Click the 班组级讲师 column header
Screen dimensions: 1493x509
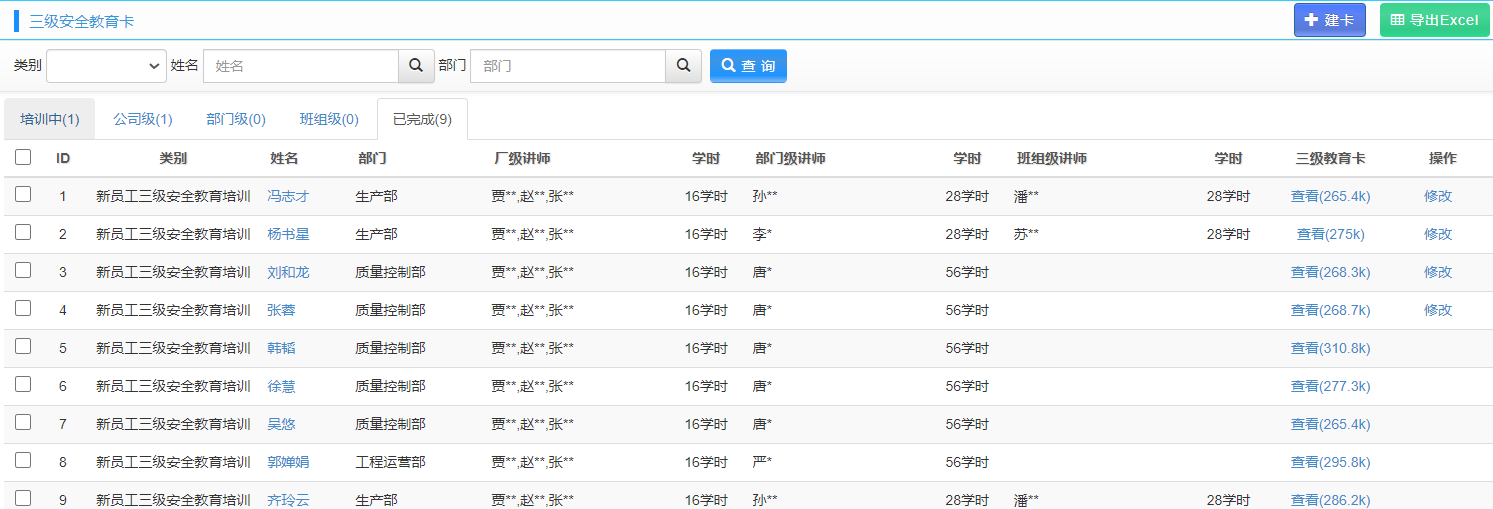click(x=1052, y=158)
